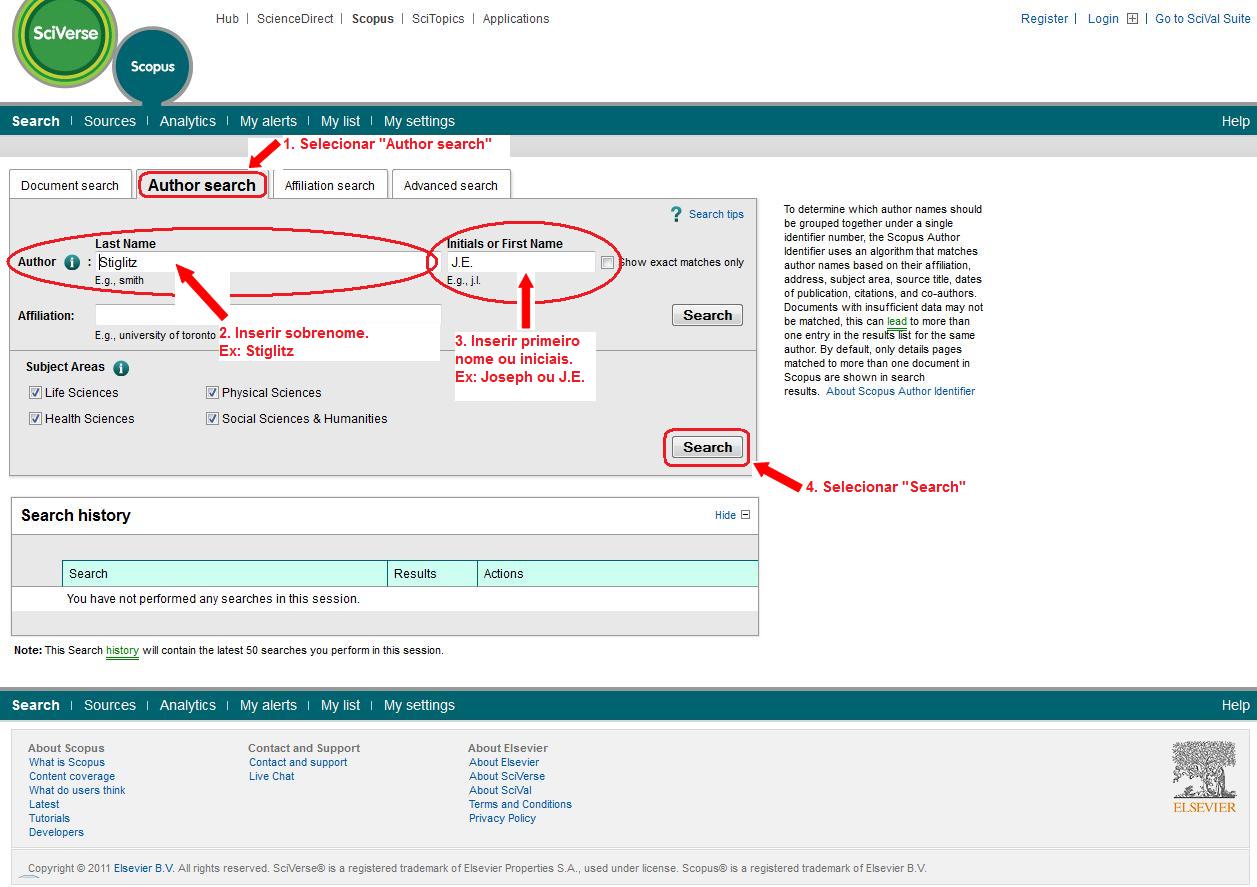The image size is (1257, 887).
Task: Click the Hub link in the header
Action: 227,18
